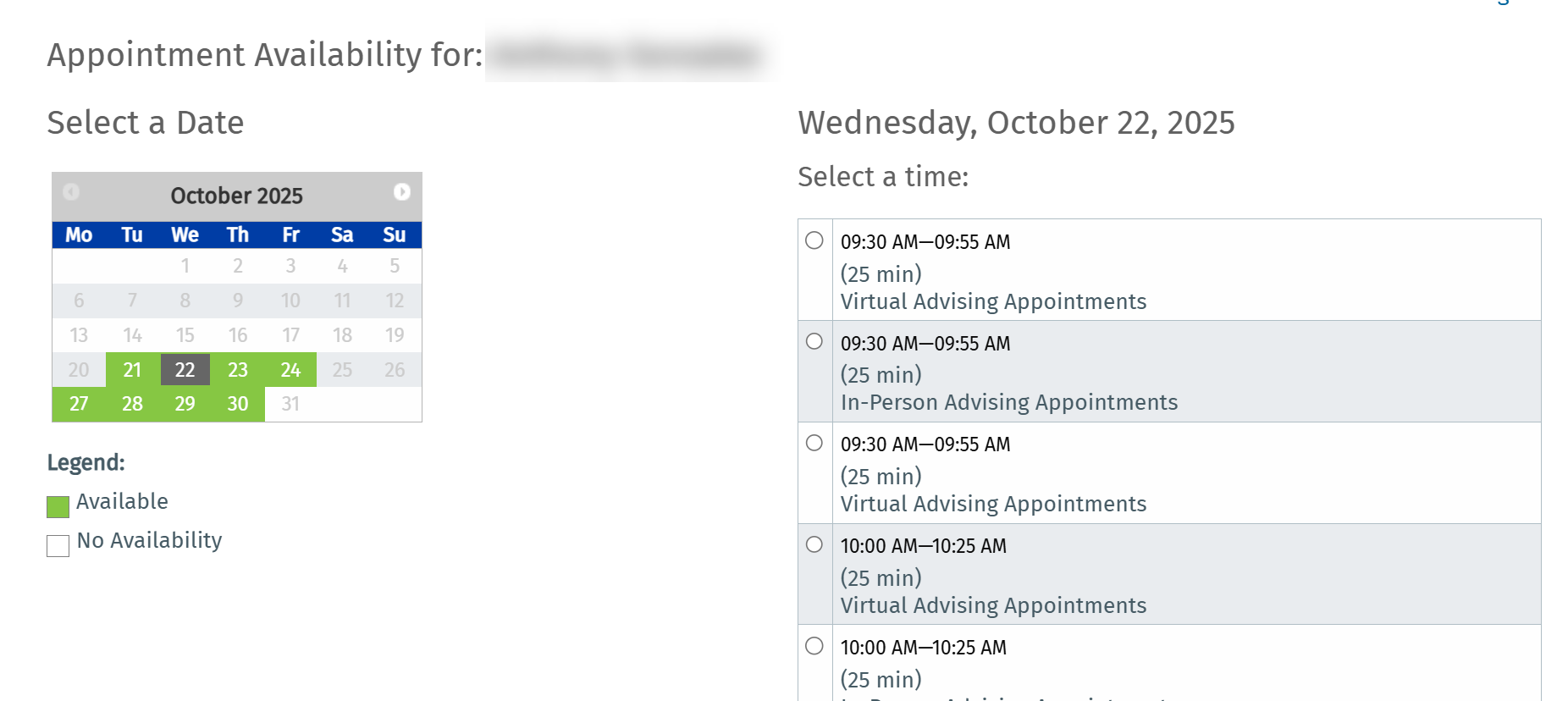Click the October 2025 month header
The image size is (1568, 701).
[x=236, y=196]
